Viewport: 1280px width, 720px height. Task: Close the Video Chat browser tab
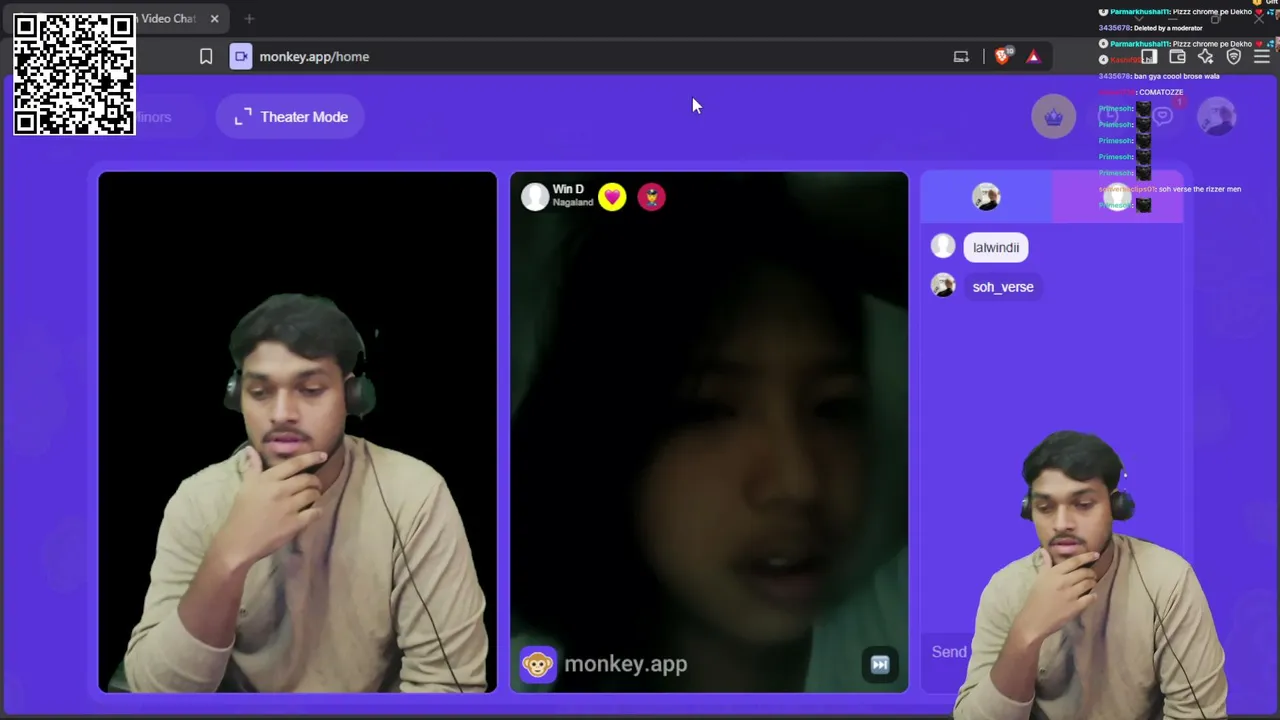[x=214, y=19]
